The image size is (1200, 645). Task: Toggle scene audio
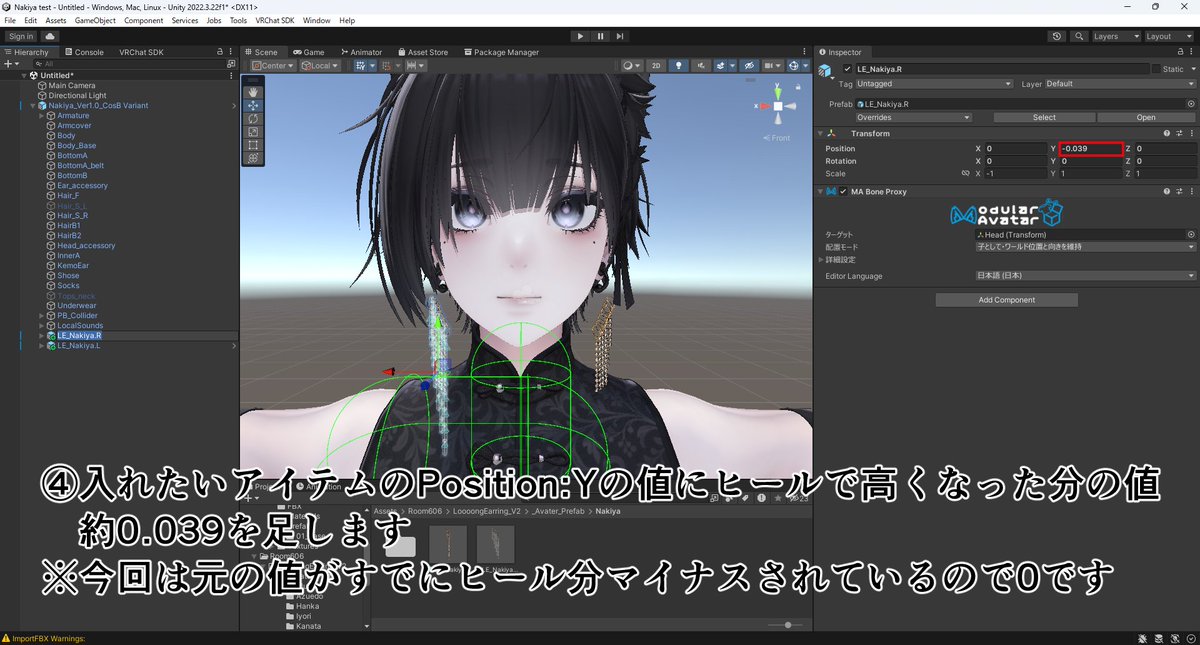pyautogui.click(x=699, y=65)
